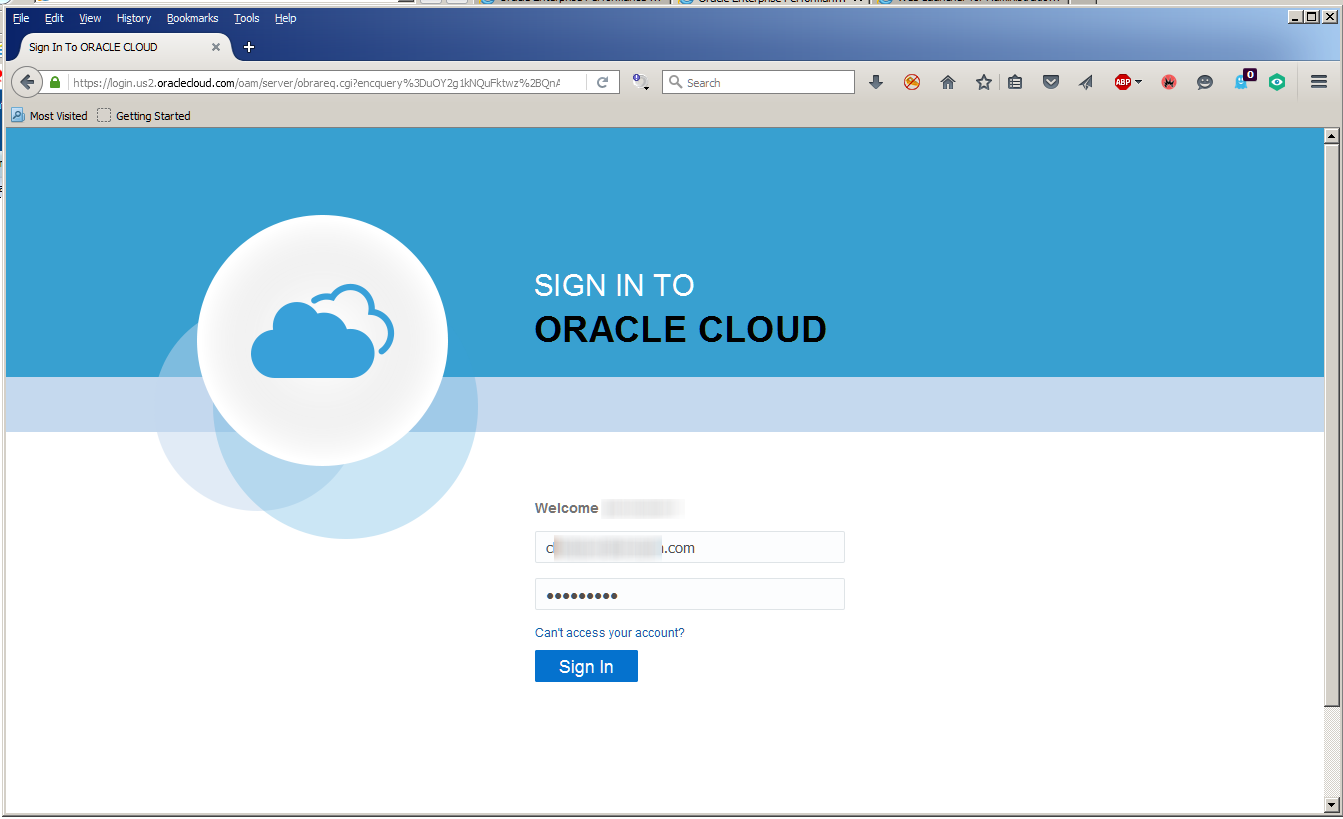The image size is (1343, 819).
Task: Close the Firefox browser window
Action: (1329, 16)
